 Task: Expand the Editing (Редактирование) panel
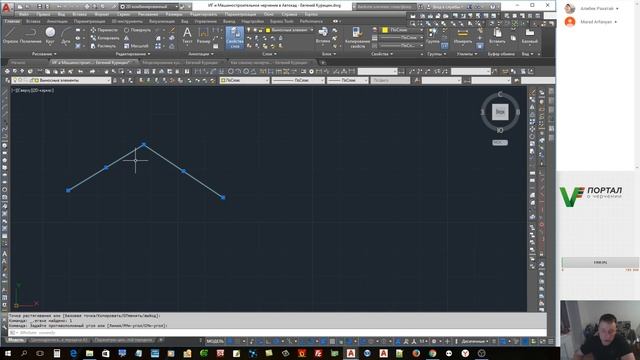click(133, 54)
